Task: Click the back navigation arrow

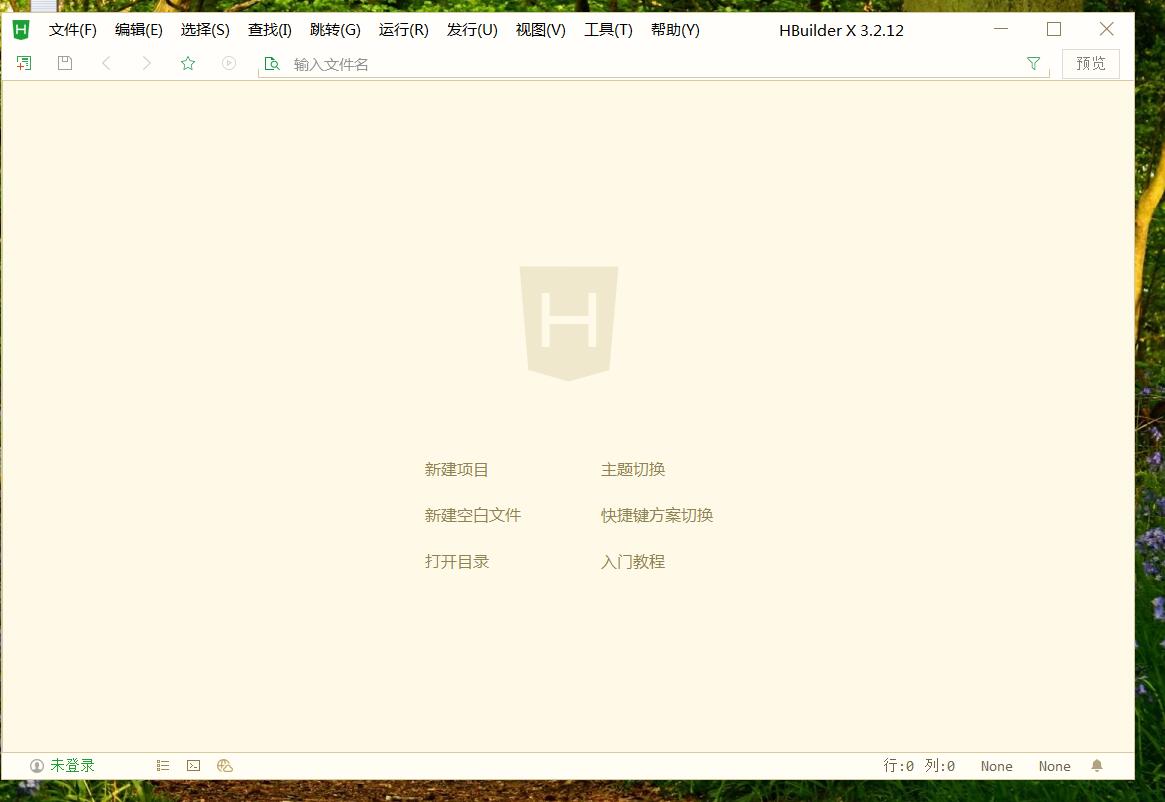Action: [x=106, y=64]
